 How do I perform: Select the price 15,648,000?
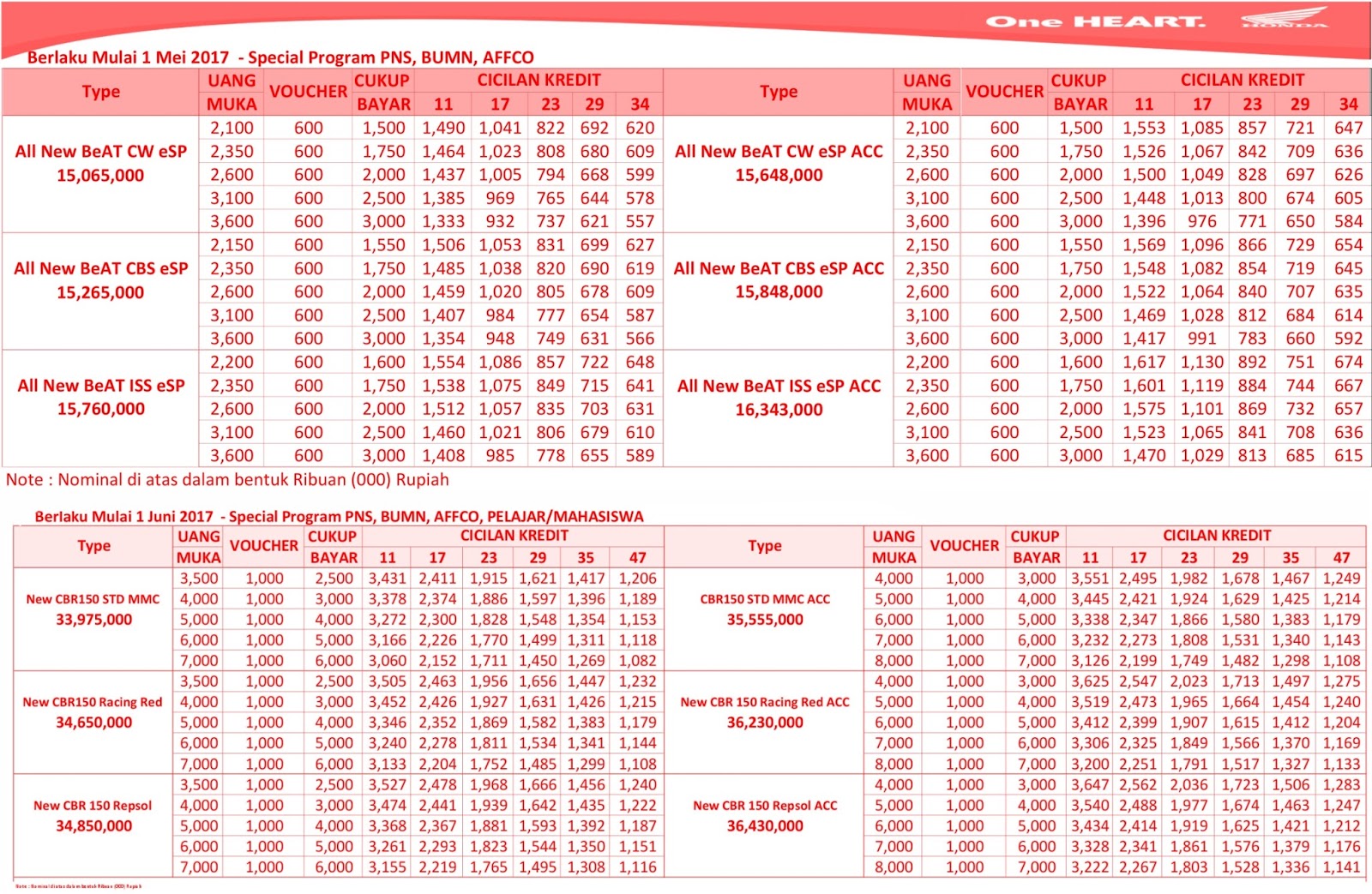coord(779,175)
